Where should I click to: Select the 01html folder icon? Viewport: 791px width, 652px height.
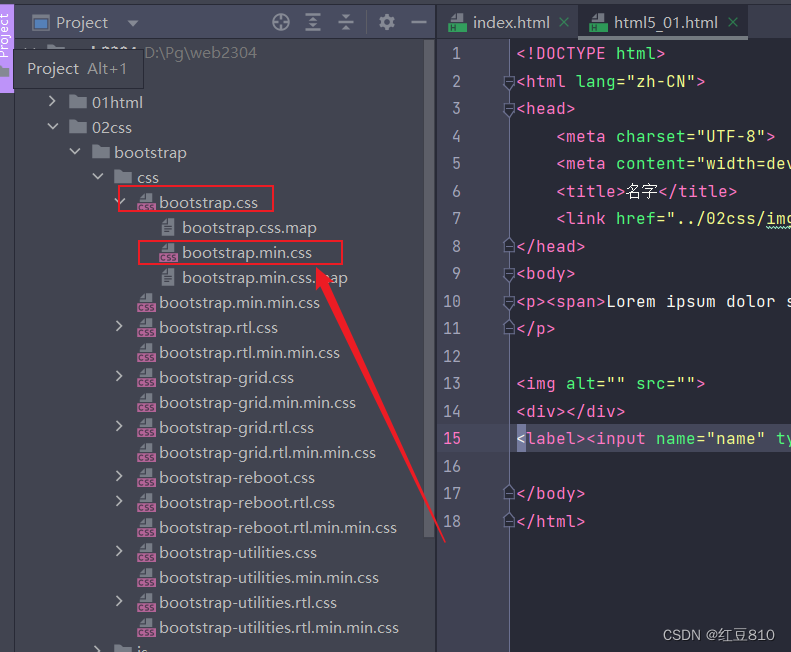(x=78, y=102)
